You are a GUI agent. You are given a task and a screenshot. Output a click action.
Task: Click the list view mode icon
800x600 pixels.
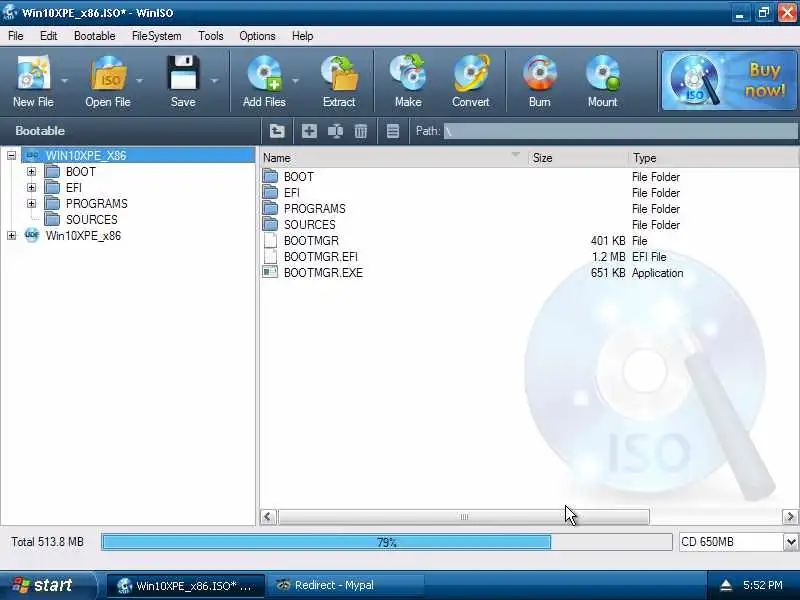tap(393, 131)
